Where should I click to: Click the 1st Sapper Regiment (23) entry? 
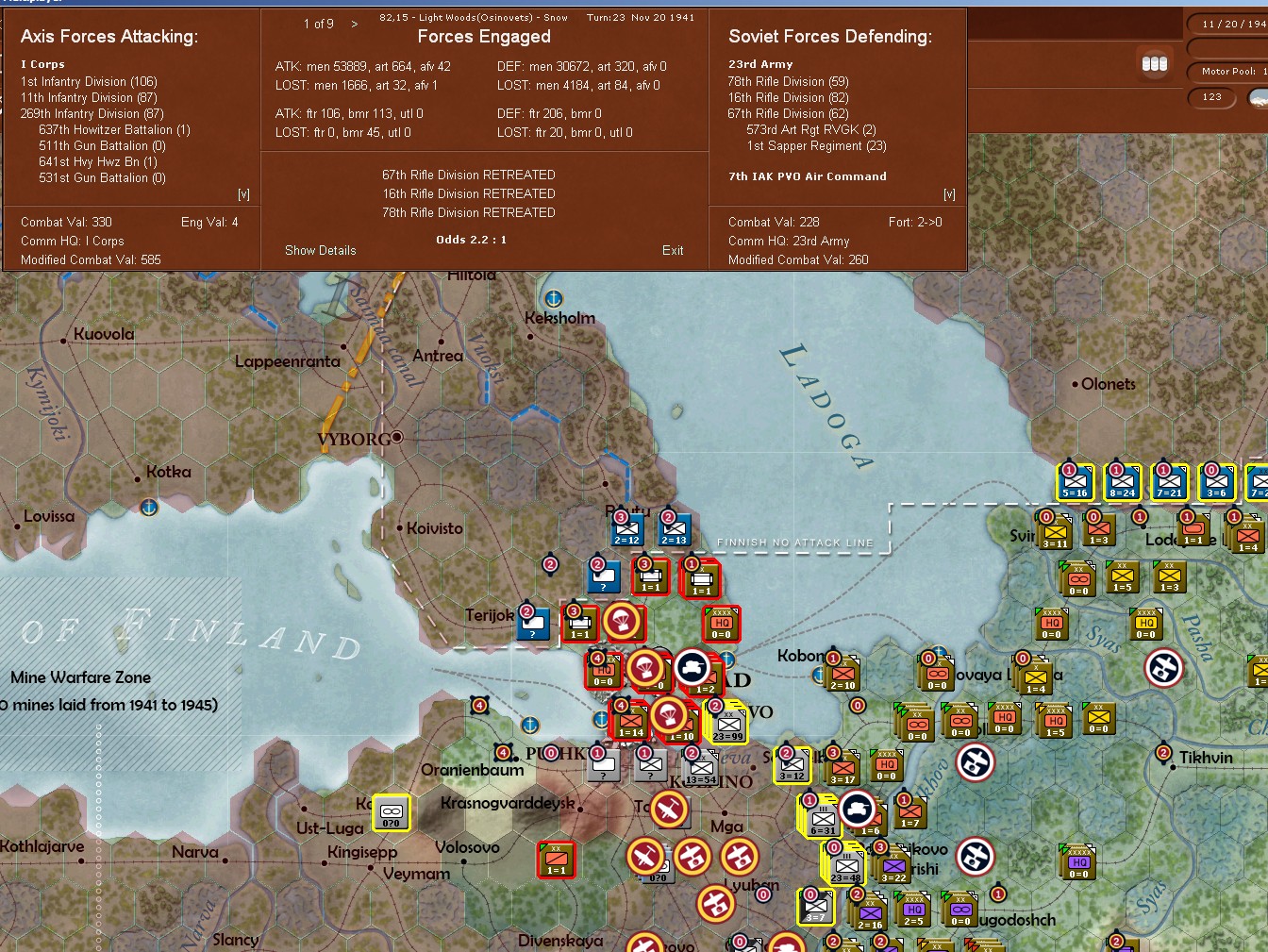(x=817, y=146)
